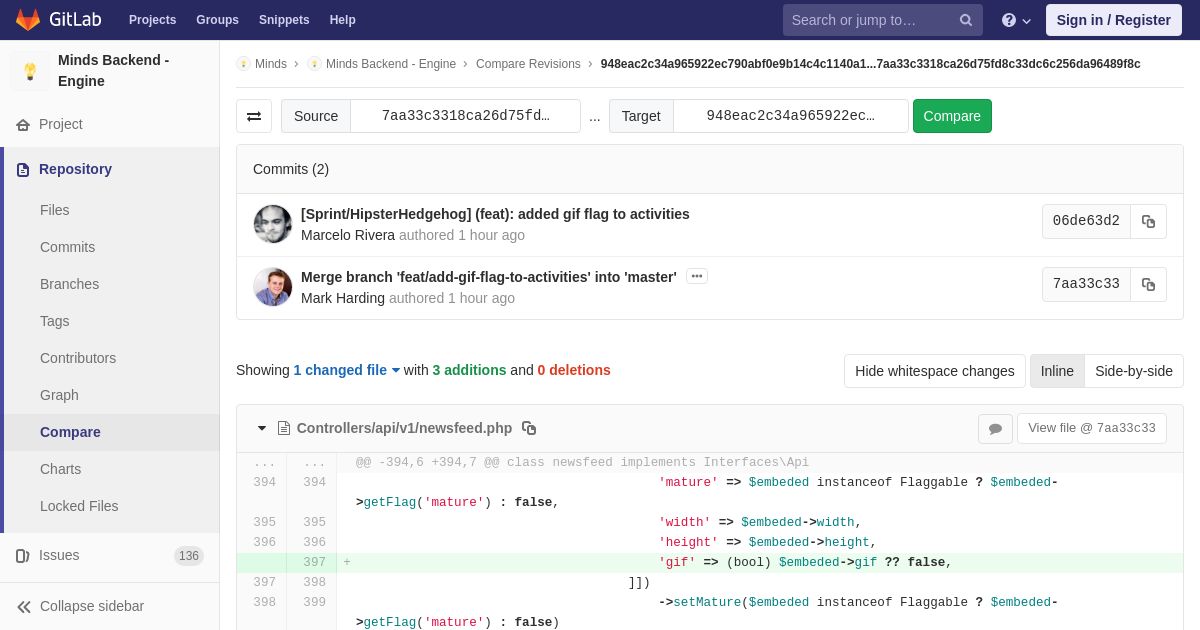Click the Repository sidebar icon
The image size is (1200, 630).
point(23,170)
